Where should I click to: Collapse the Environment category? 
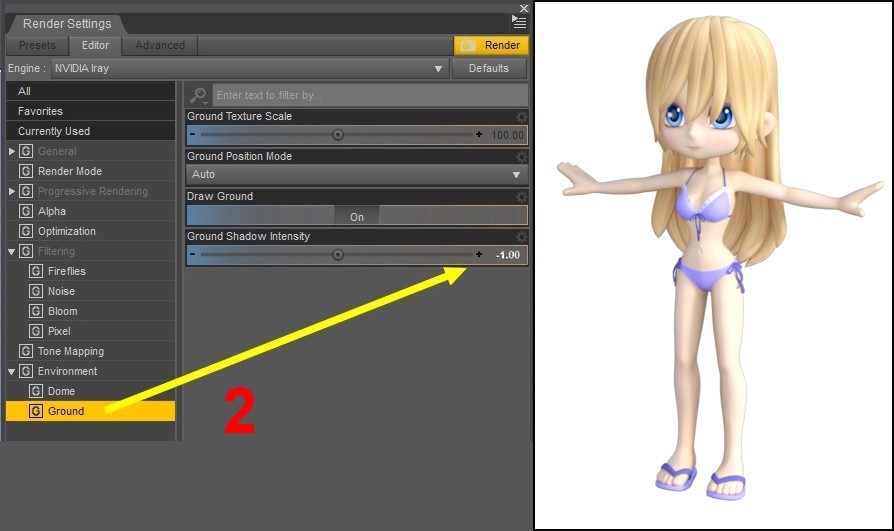tap(11, 371)
